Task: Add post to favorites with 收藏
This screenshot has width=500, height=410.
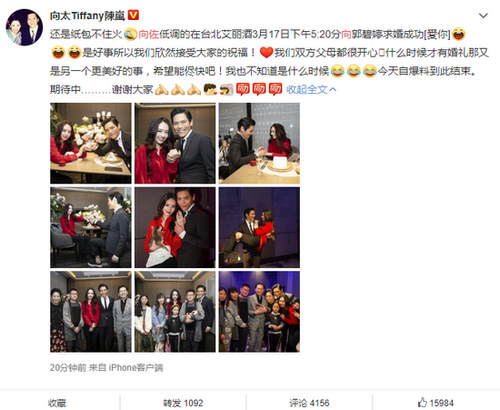Action: point(57,403)
